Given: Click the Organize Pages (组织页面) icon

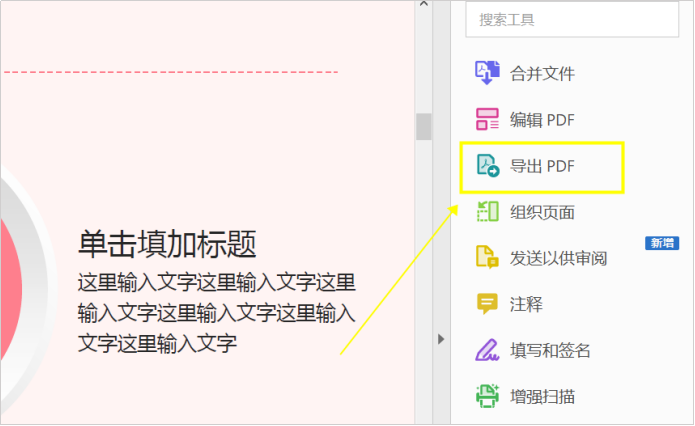Looking at the screenshot, I should tap(488, 211).
